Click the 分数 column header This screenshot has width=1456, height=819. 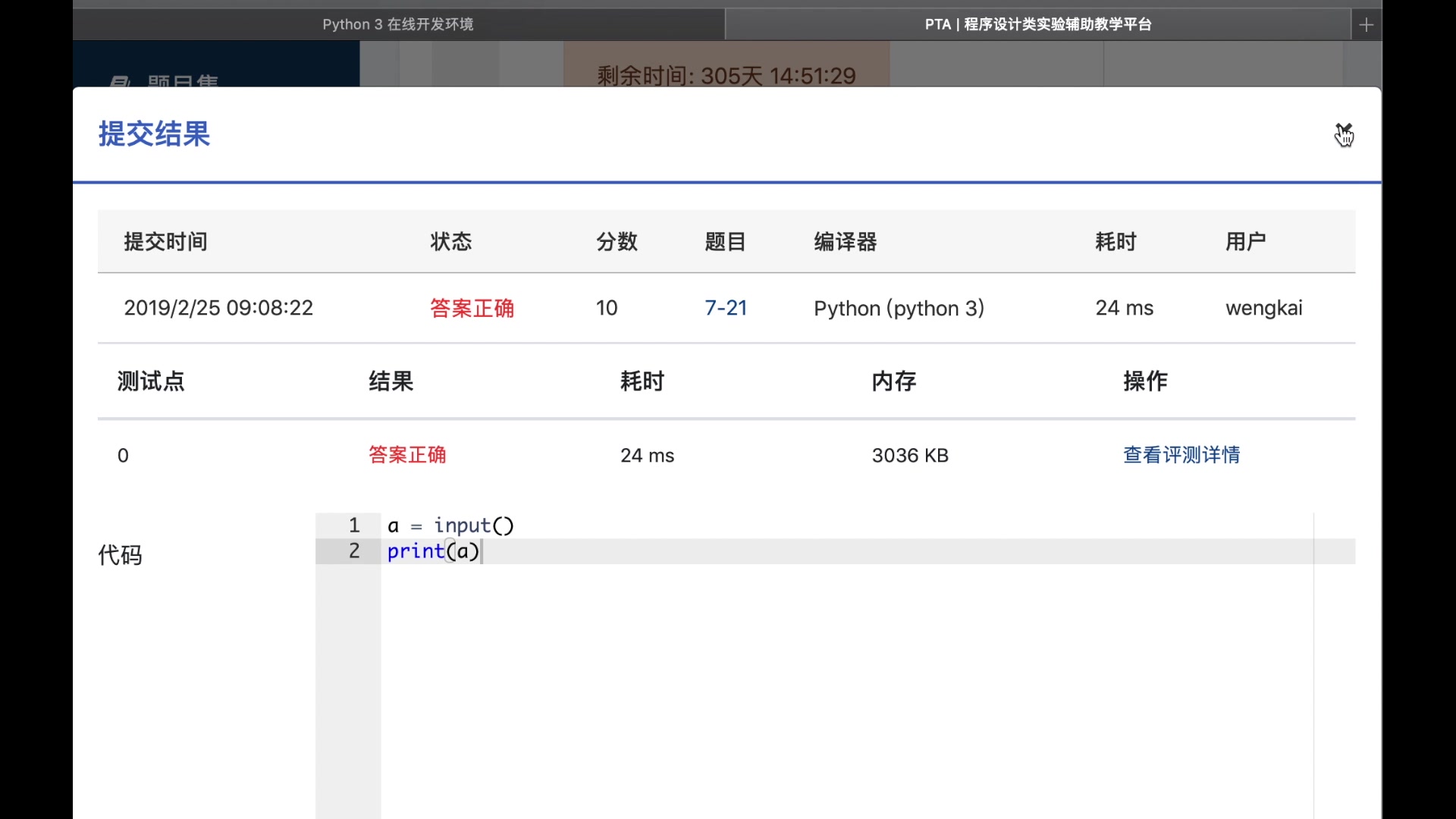pyautogui.click(x=617, y=242)
